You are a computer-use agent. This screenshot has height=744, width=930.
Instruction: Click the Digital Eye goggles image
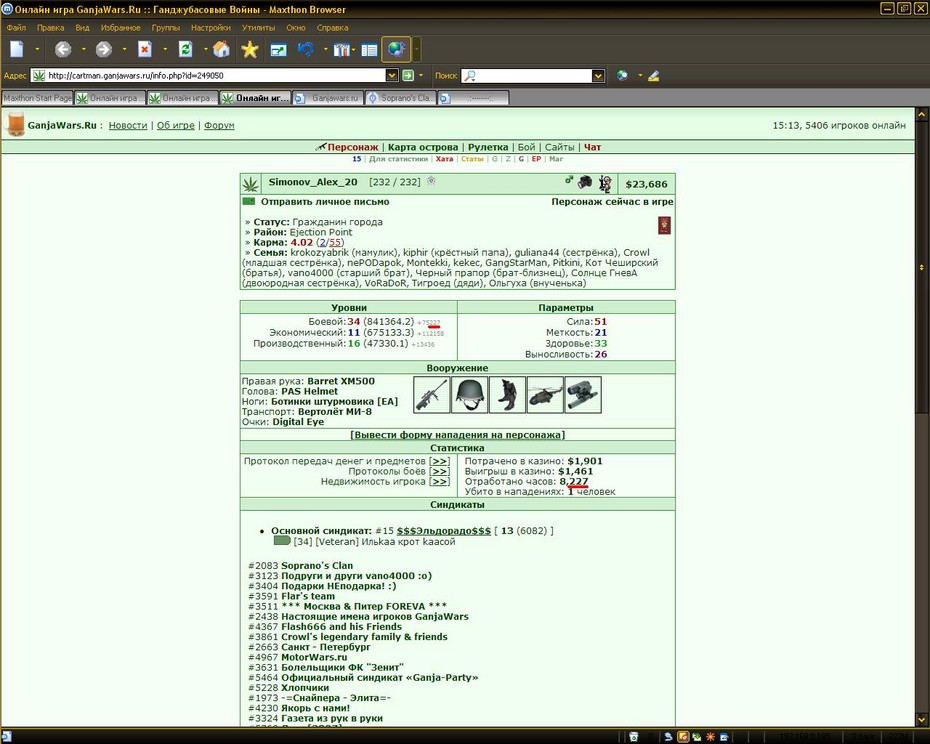point(583,395)
